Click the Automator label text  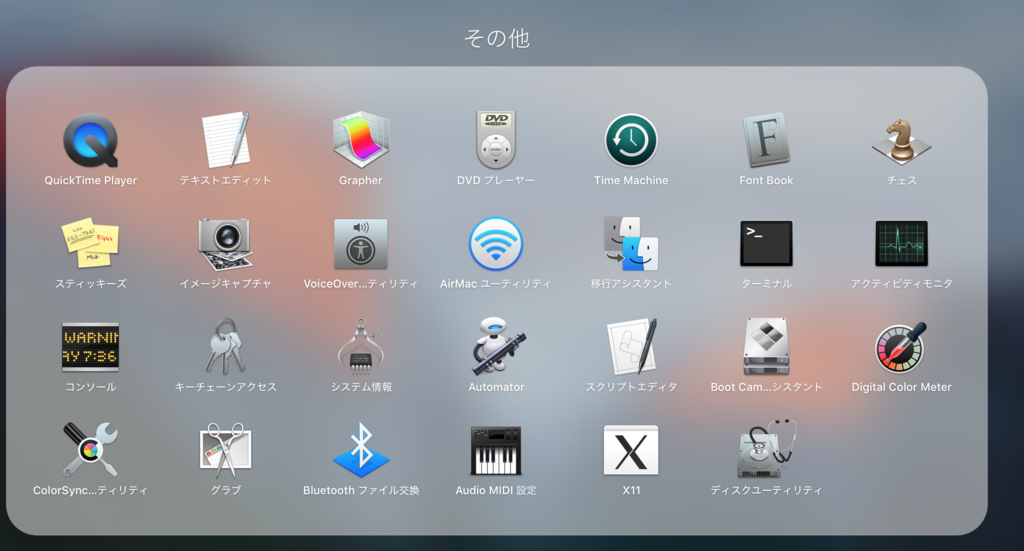496,387
